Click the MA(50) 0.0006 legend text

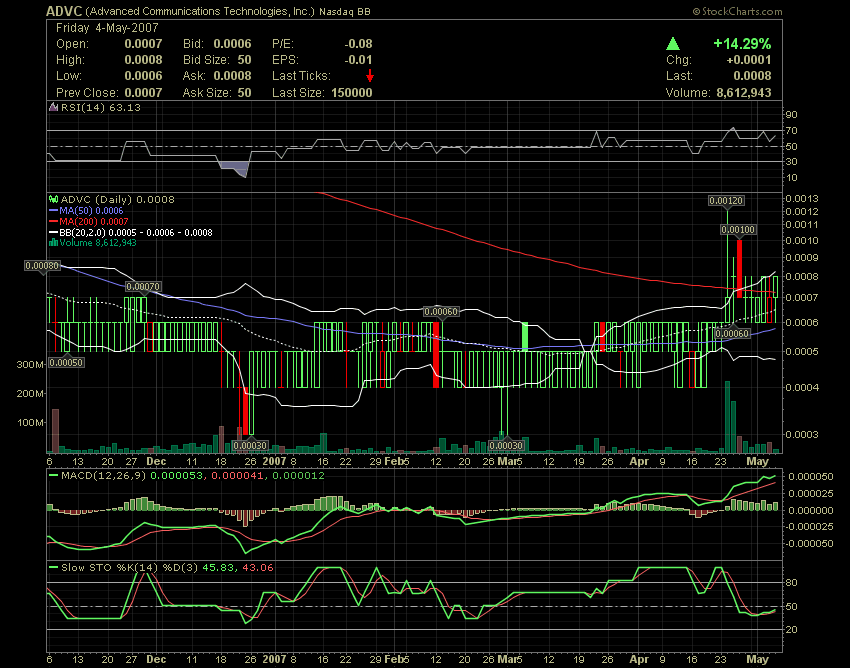(x=91, y=210)
